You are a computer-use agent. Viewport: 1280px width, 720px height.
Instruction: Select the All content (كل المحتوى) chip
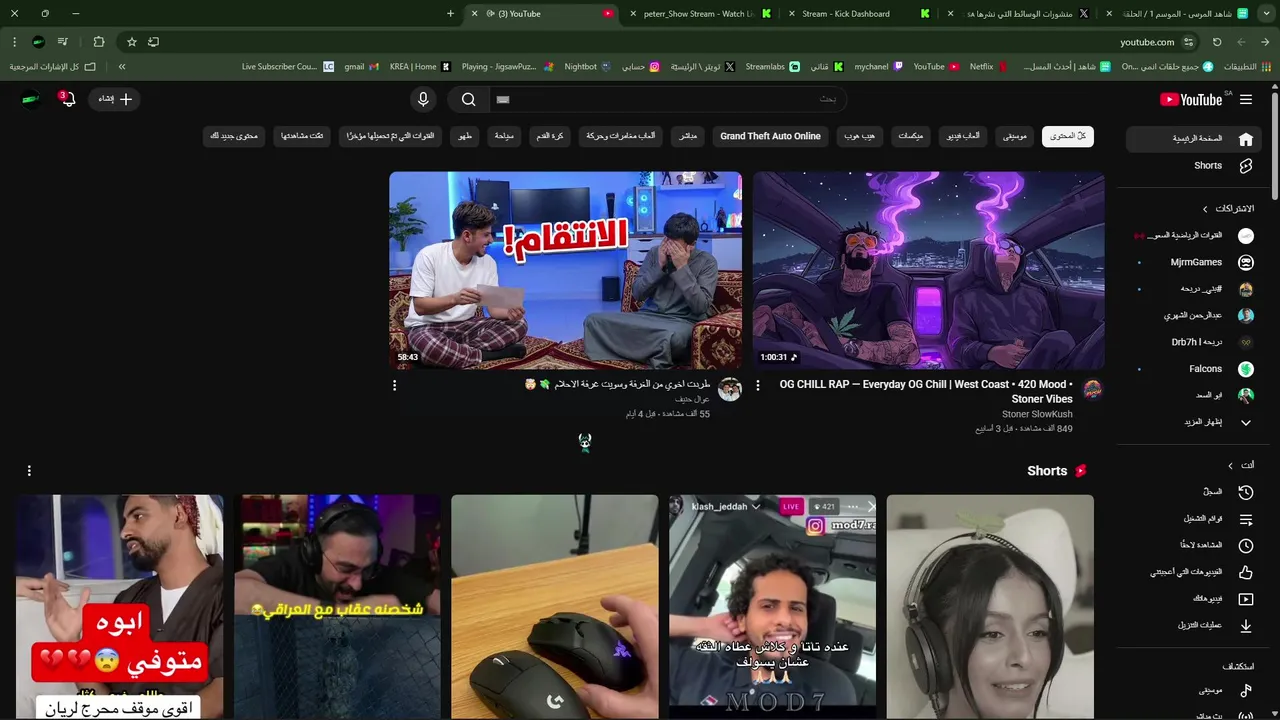point(1068,136)
